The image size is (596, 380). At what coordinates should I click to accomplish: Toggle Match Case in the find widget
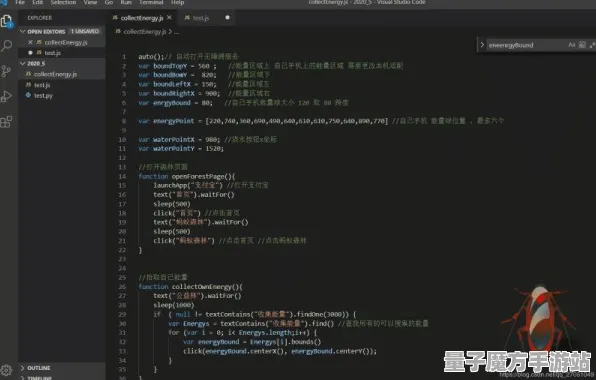[x=572, y=45]
